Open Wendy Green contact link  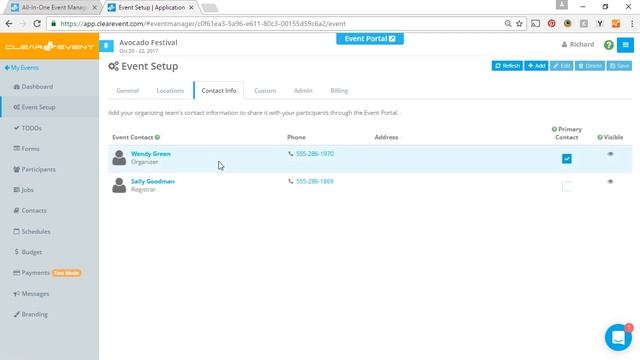tap(151, 154)
